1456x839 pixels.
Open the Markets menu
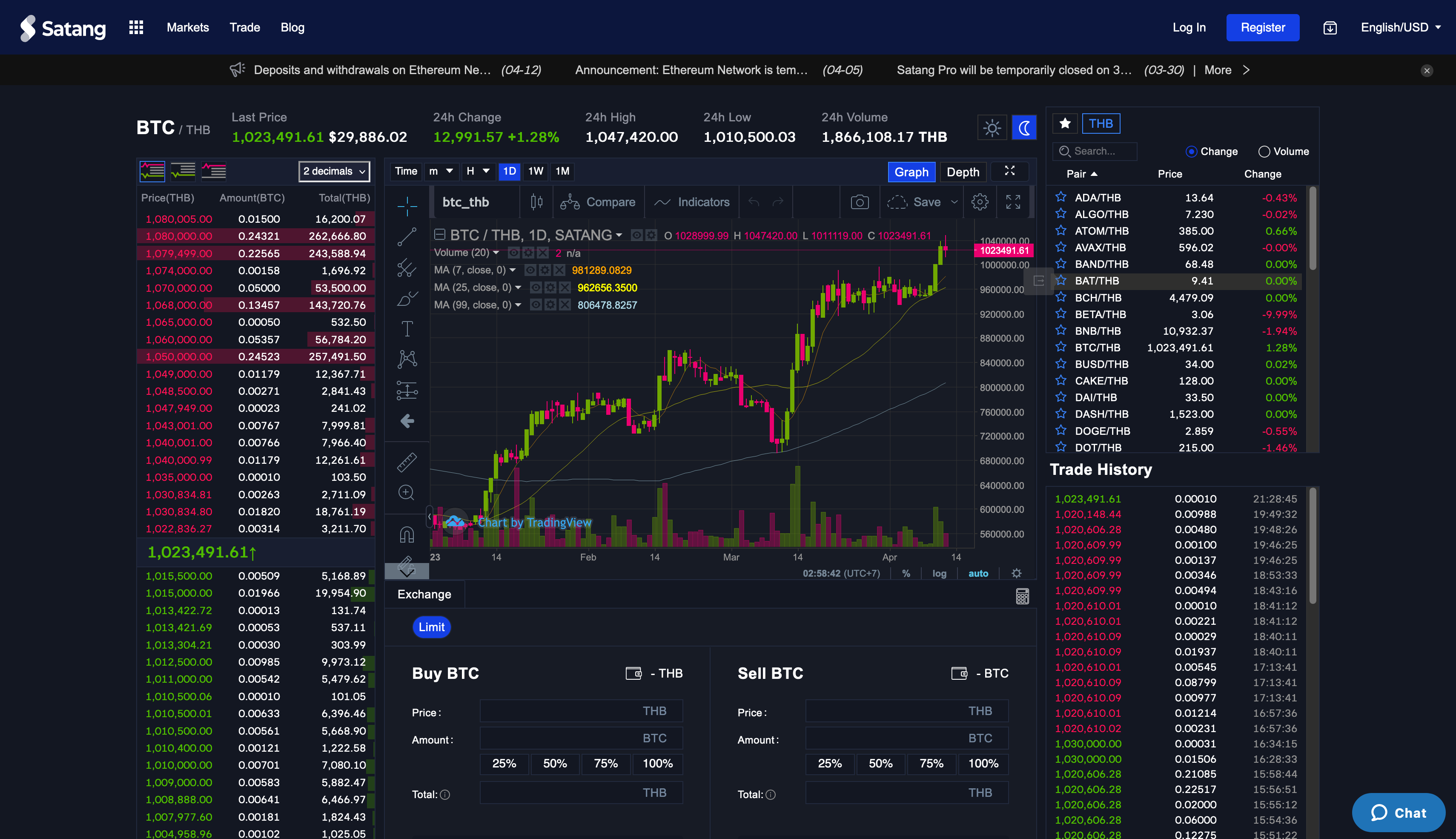[188, 28]
